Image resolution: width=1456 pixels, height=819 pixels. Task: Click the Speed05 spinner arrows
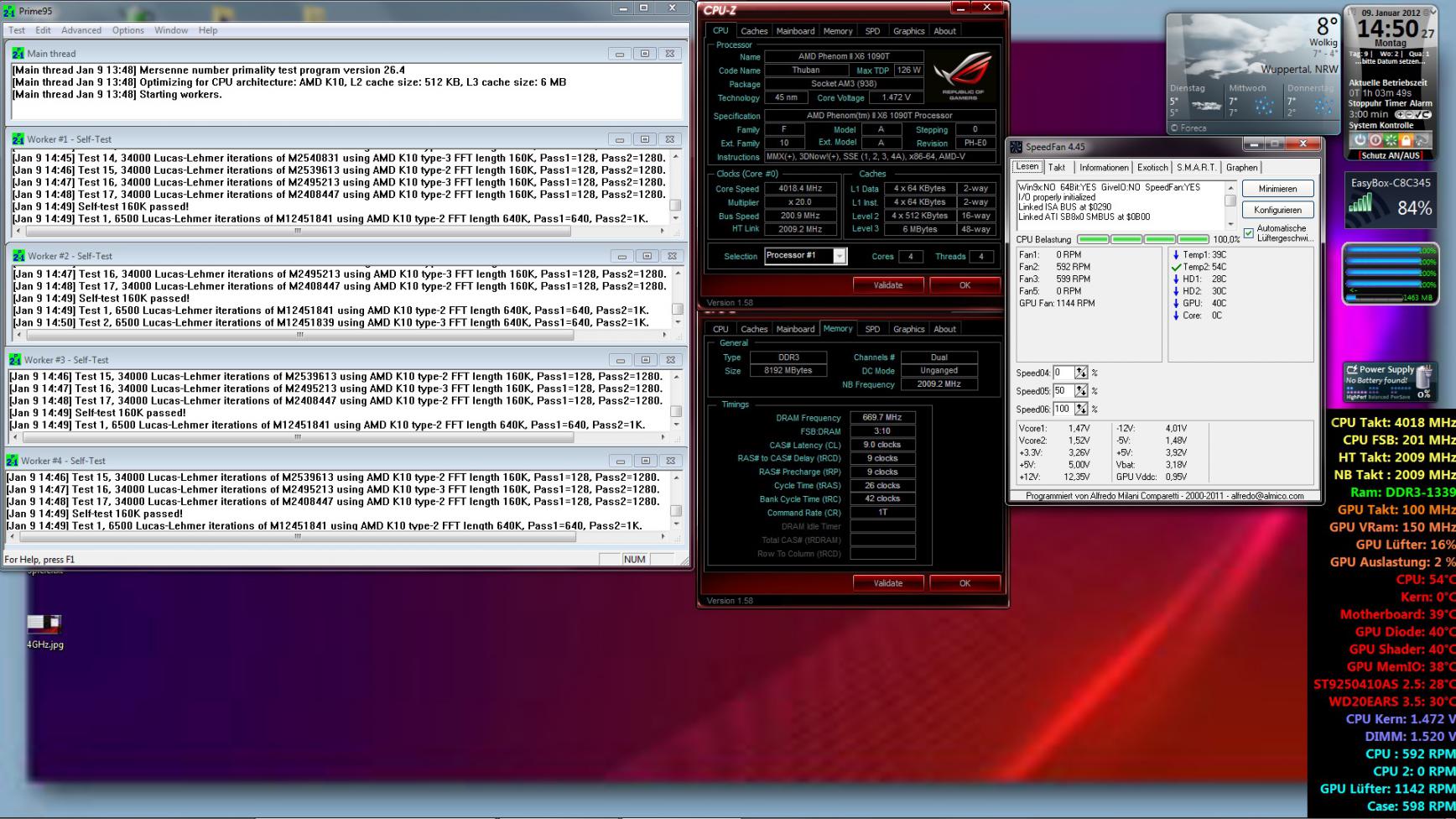click(1081, 391)
